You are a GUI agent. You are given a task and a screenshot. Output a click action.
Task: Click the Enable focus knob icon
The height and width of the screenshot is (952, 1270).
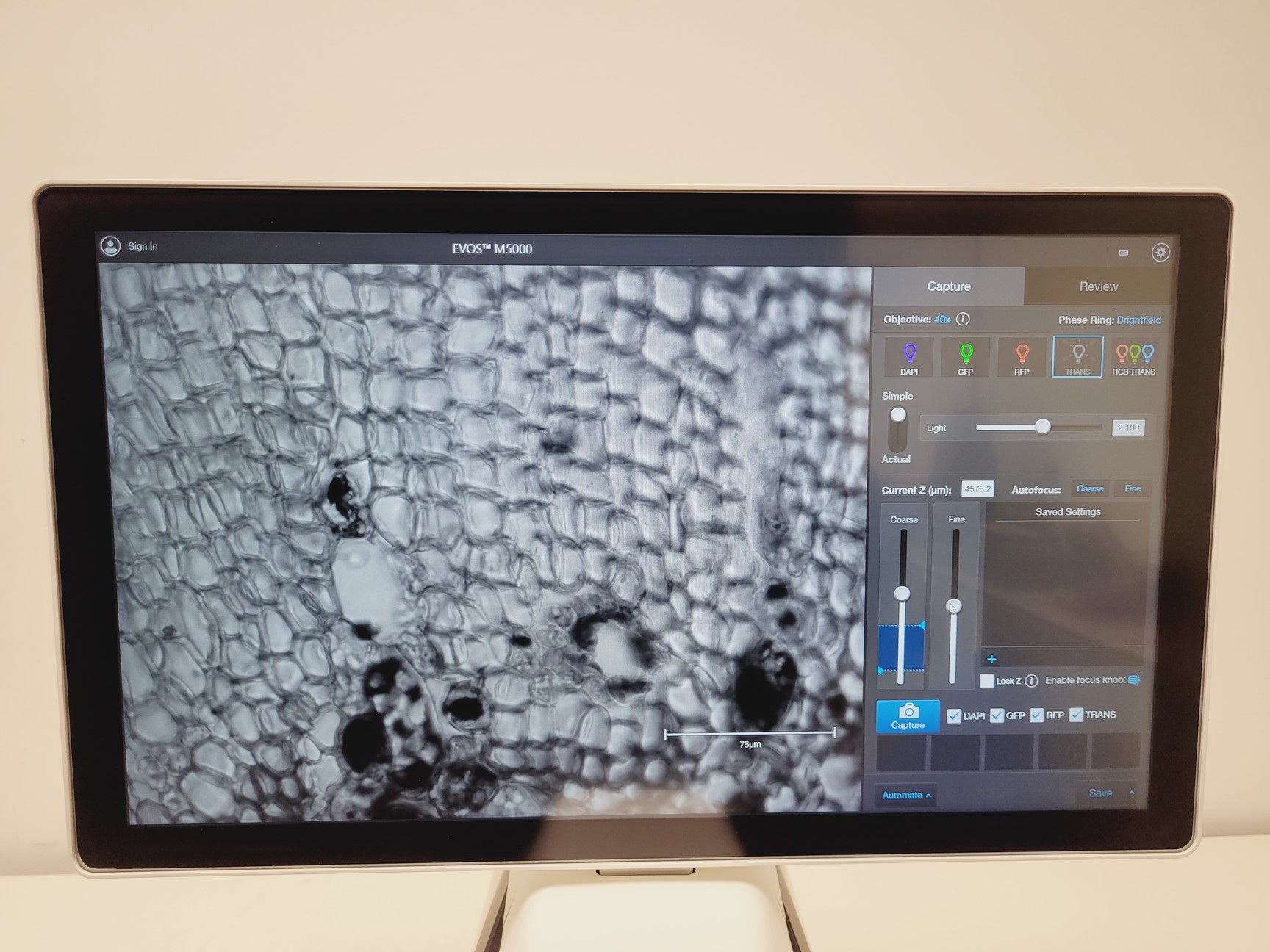coord(1133,679)
